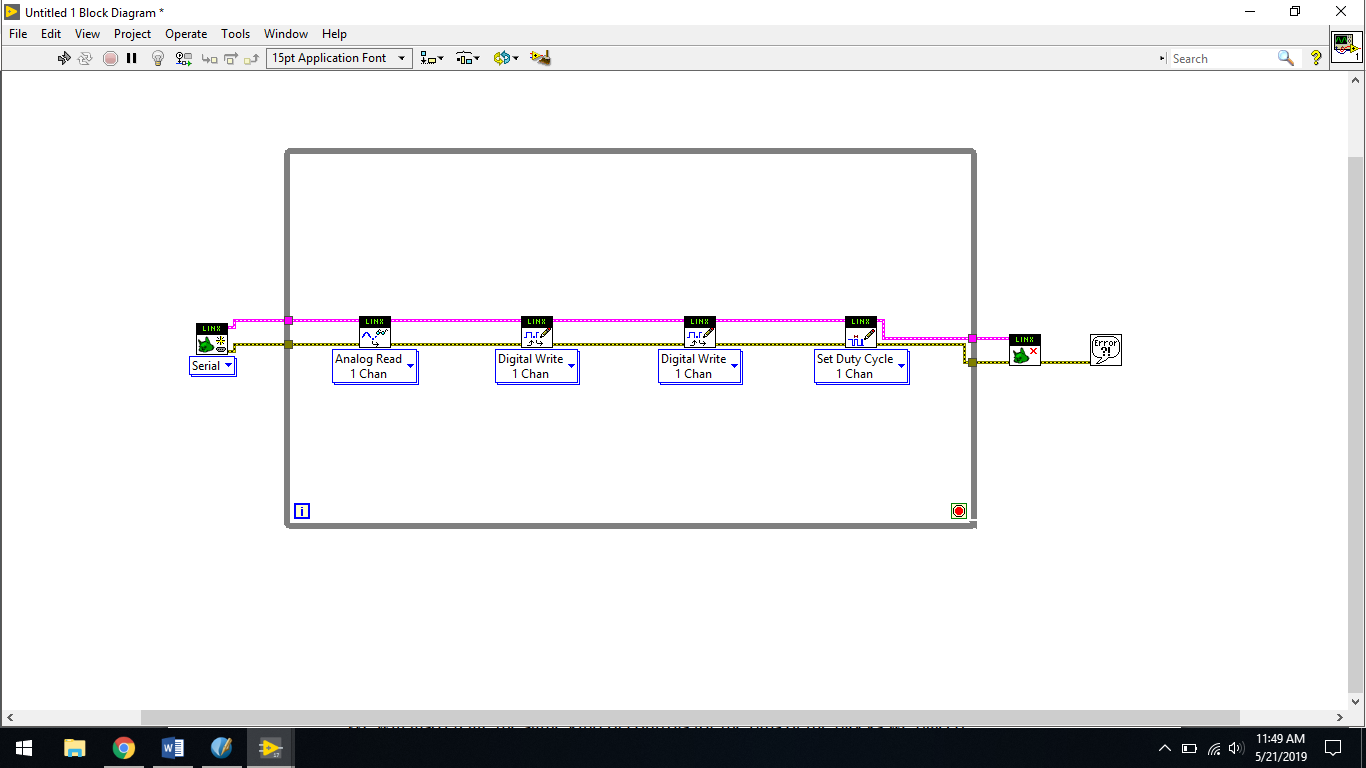This screenshot has height=768, width=1366.
Task: Select the LINX Analog Read node
Action: pyautogui.click(x=375, y=332)
